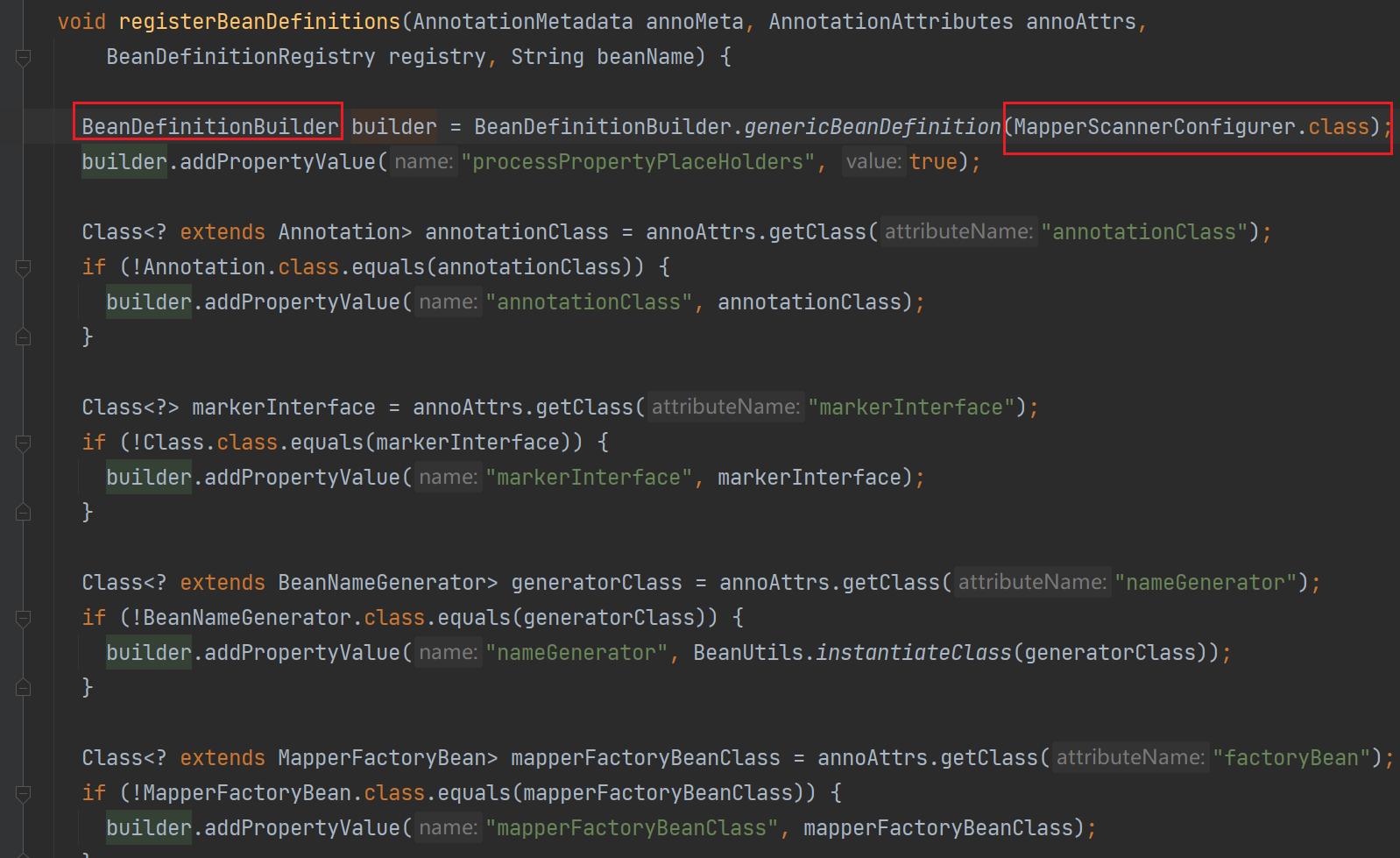Click the AnnotationMetadata parameter type
Screen dimensions: 1400x858
point(523,22)
